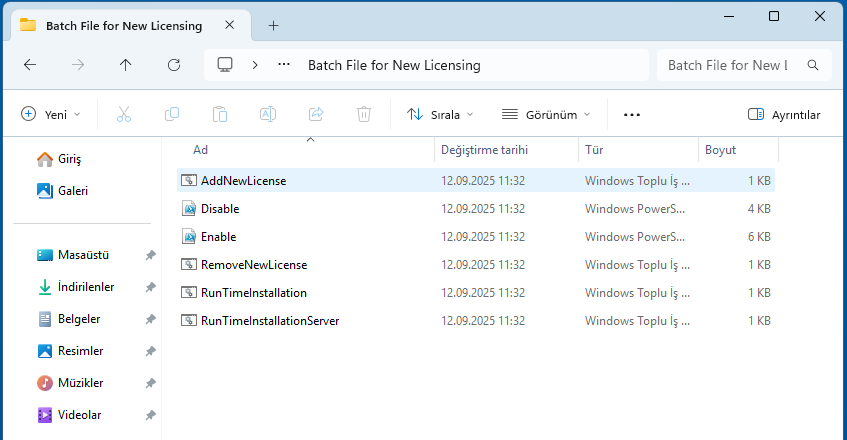Select the Enable PowerShell script file

coord(218,237)
